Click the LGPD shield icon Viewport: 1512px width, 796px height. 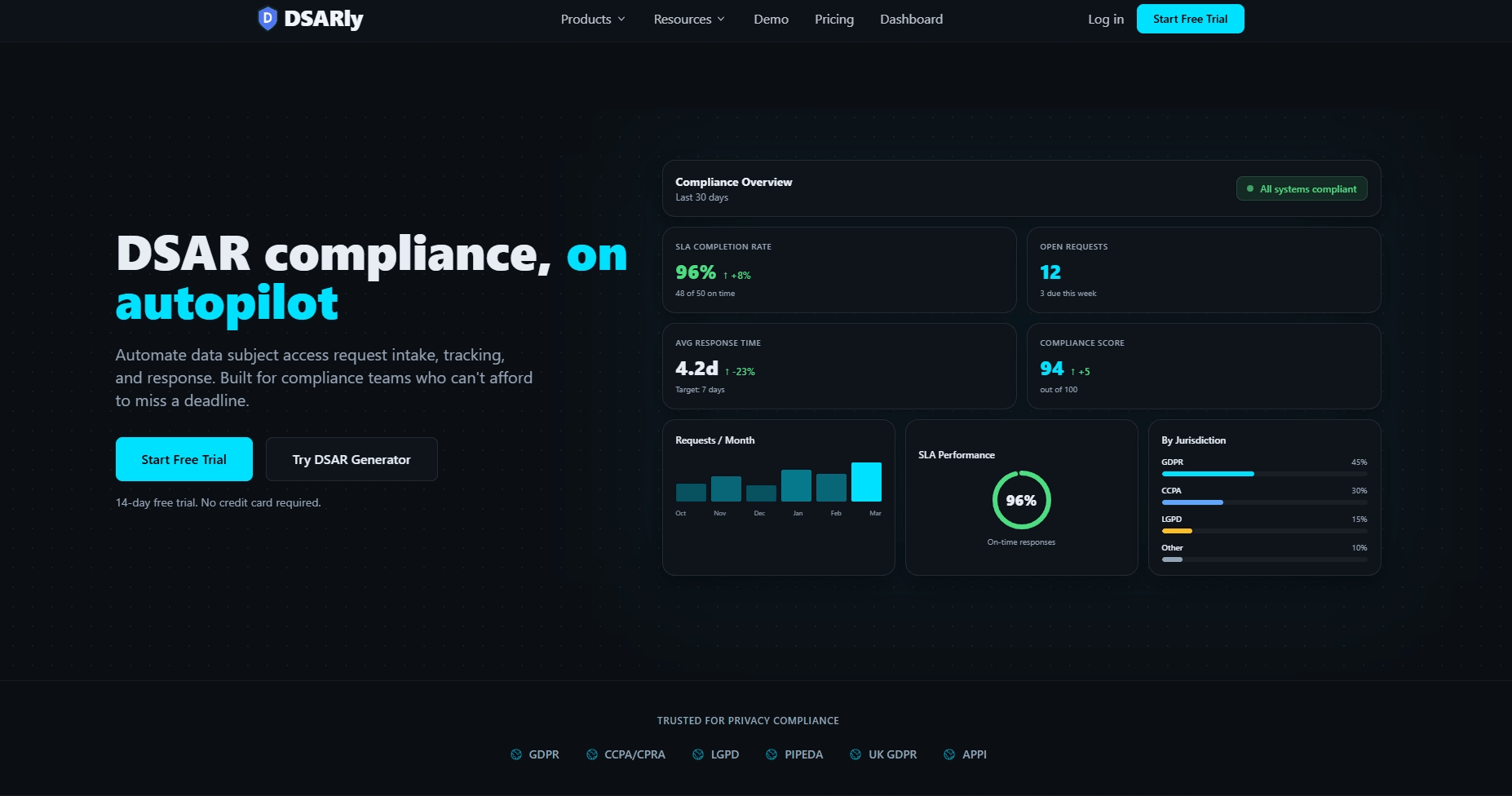(697, 754)
